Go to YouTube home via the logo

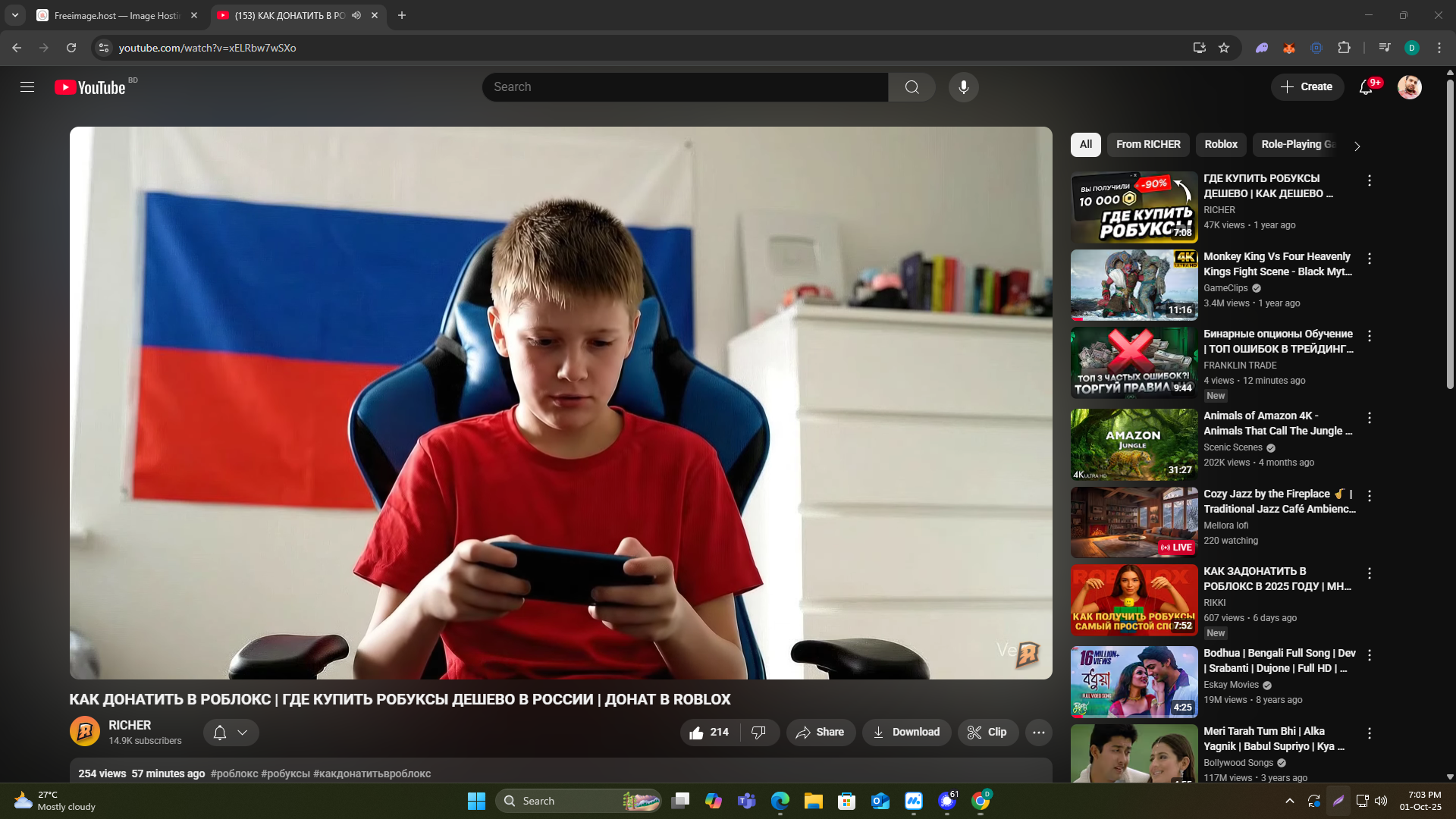click(x=89, y=87)
